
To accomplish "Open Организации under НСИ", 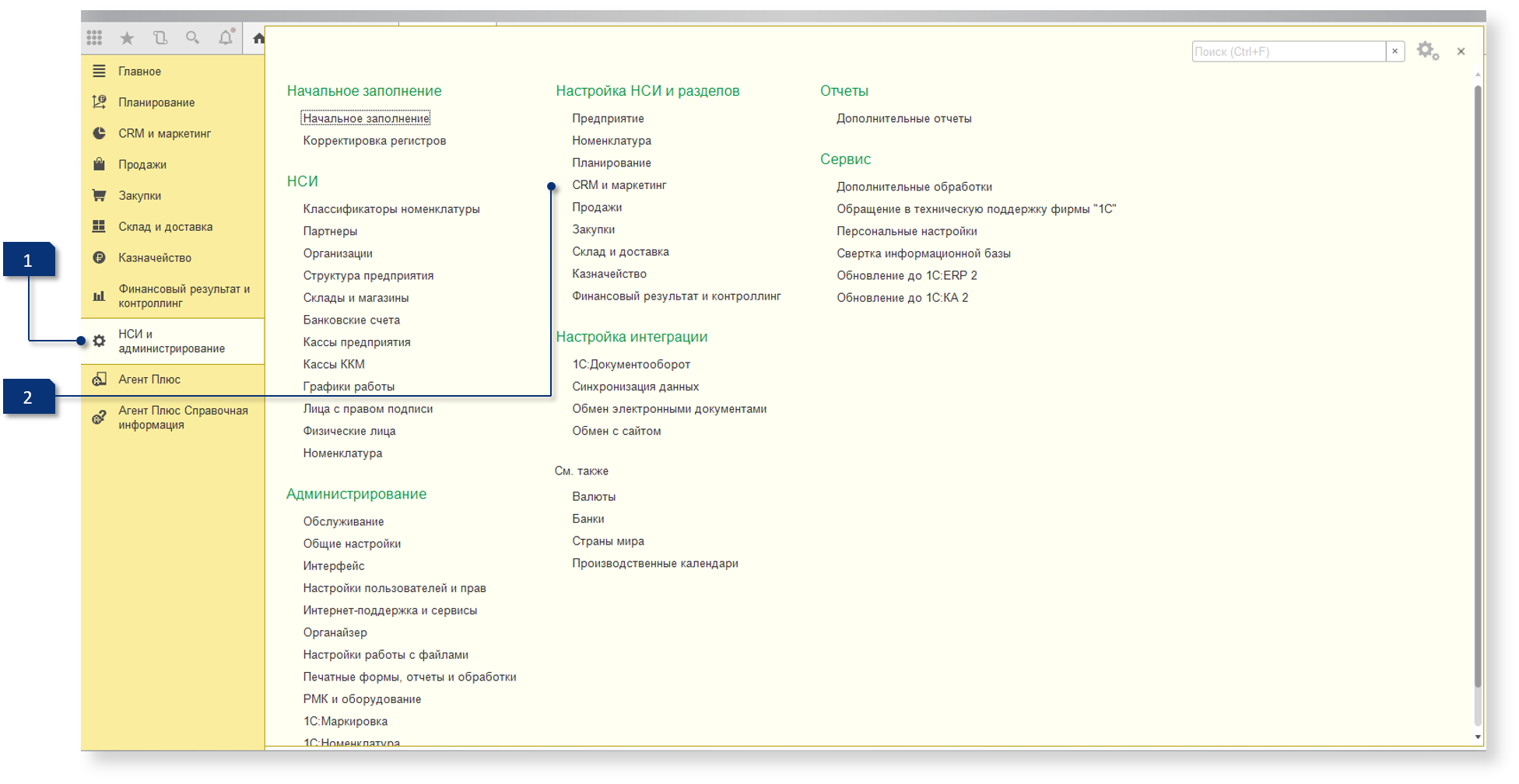I will [x=338, y=253].
